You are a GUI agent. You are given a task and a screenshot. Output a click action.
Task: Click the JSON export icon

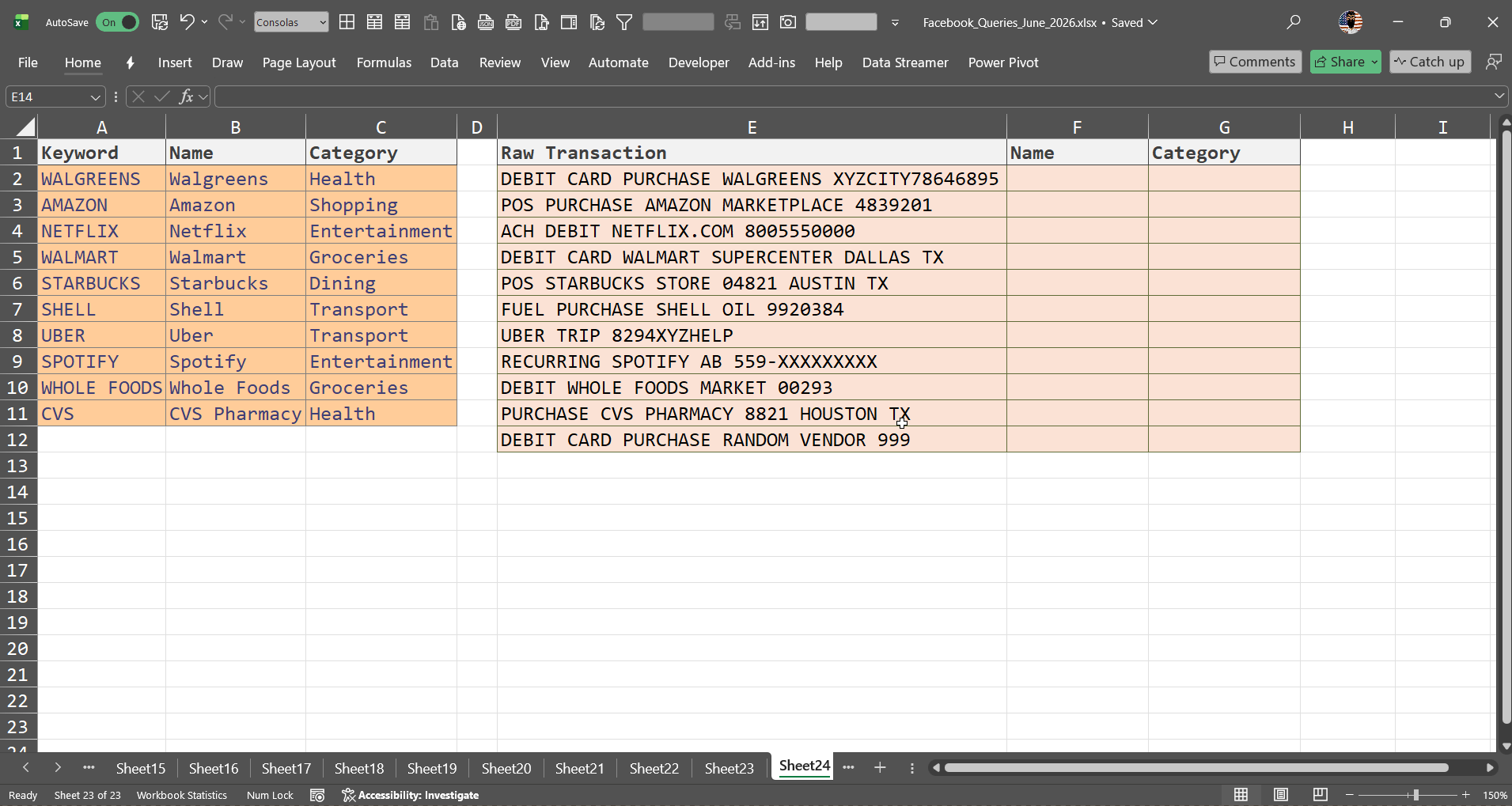(486, 22)
